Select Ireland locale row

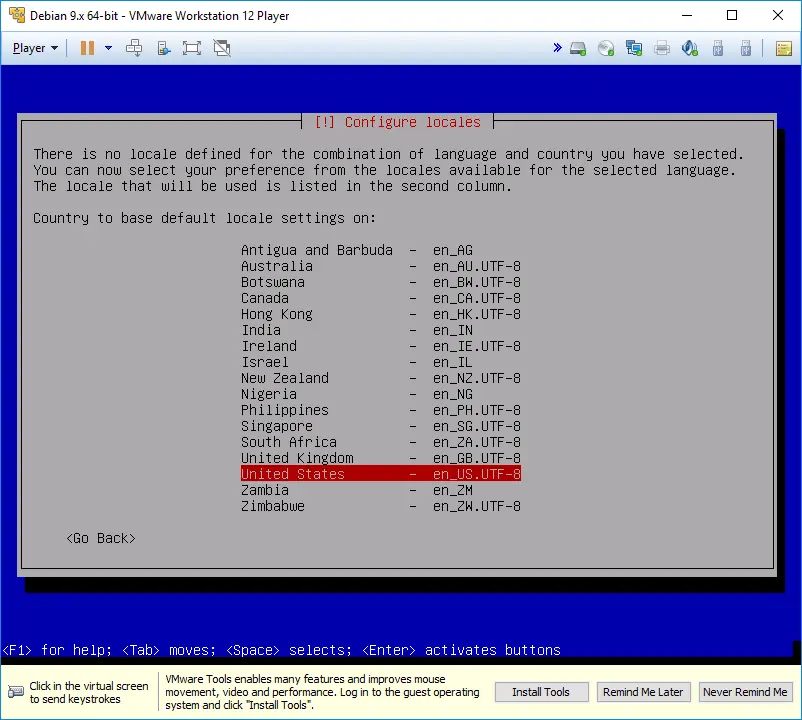(x=381, y=346)
